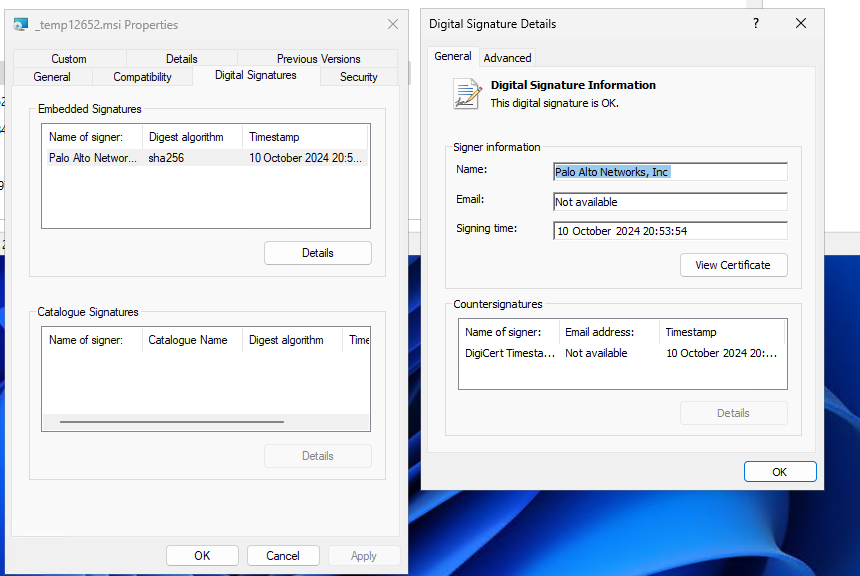Click Name of signer header in Countersignatures
Screen dimensions: 860x576
(x=509, y=332)
